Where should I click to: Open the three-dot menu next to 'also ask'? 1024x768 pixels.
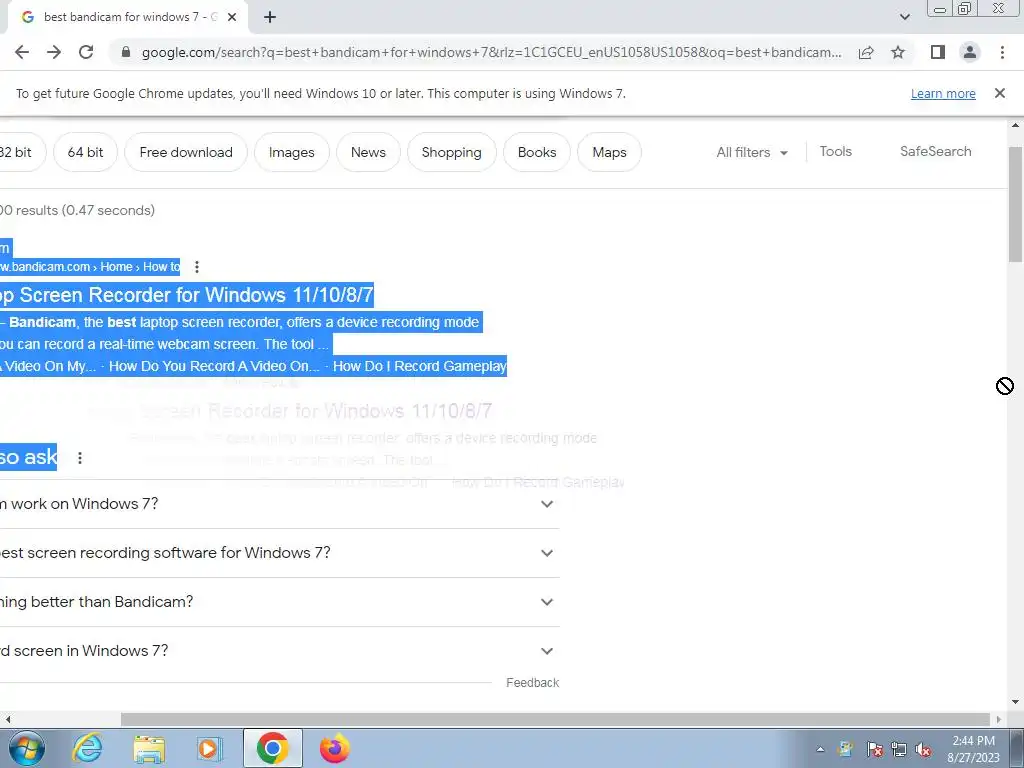[80, 458]
